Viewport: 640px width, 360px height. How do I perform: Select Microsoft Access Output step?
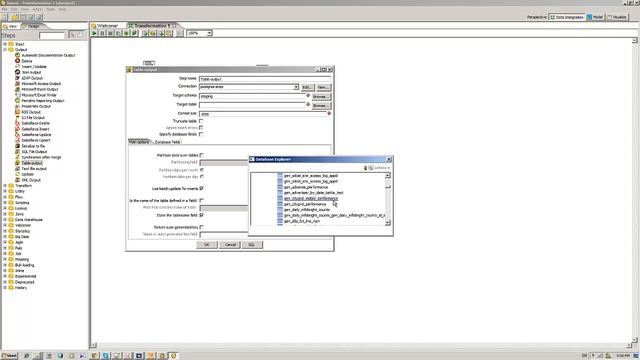pyautogui.click(x=41, y=84)
